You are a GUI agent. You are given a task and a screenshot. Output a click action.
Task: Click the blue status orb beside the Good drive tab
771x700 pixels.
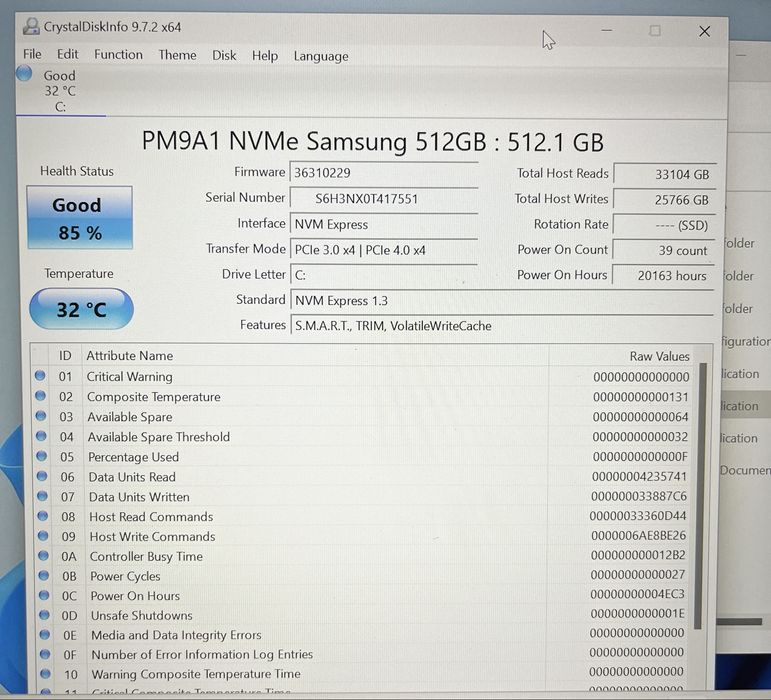click(24, 74)
